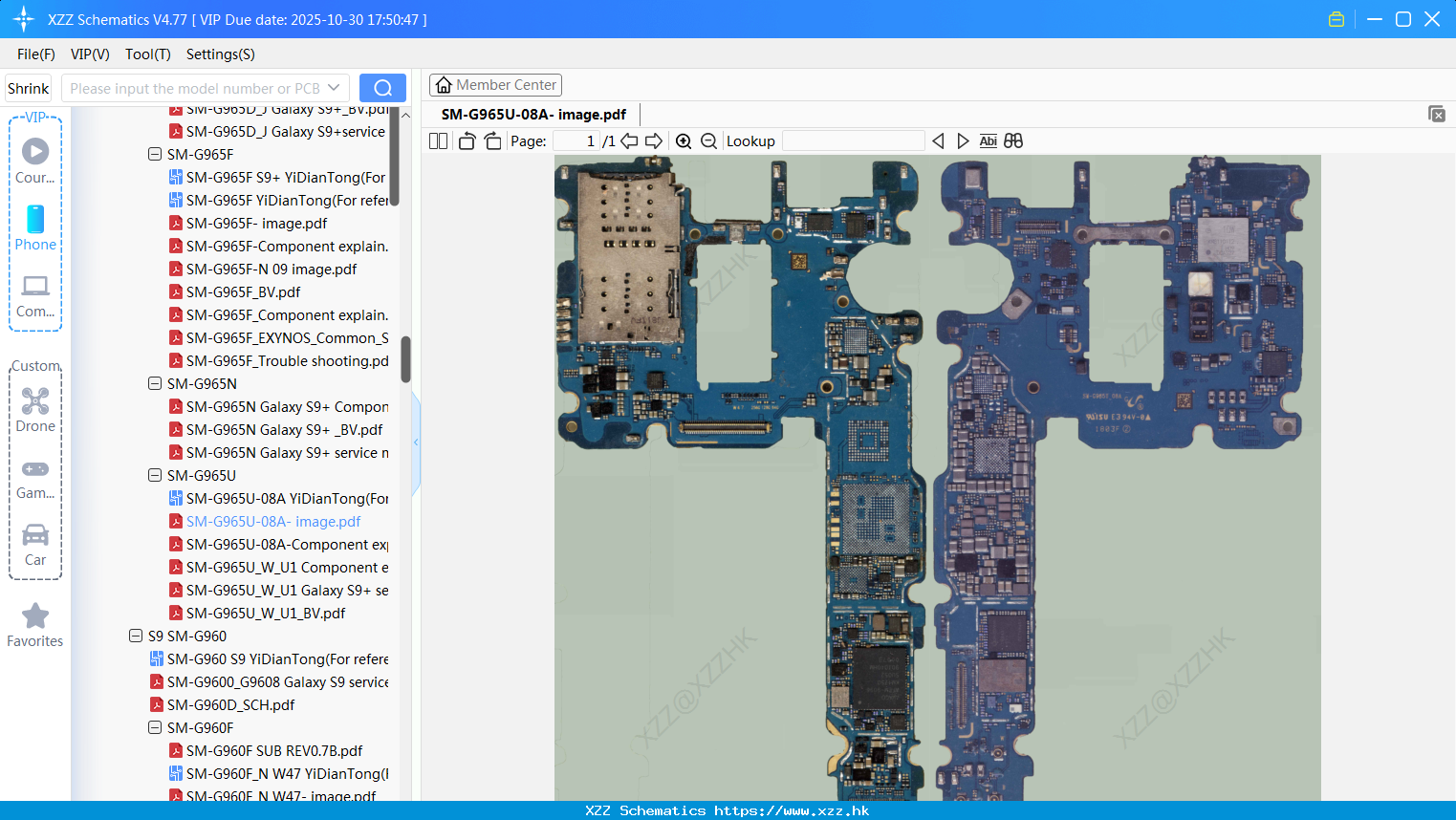Rotate the page clockwise
Image resolution: width=1456 pixels, height=820 pixels.
tap(492, 140)
